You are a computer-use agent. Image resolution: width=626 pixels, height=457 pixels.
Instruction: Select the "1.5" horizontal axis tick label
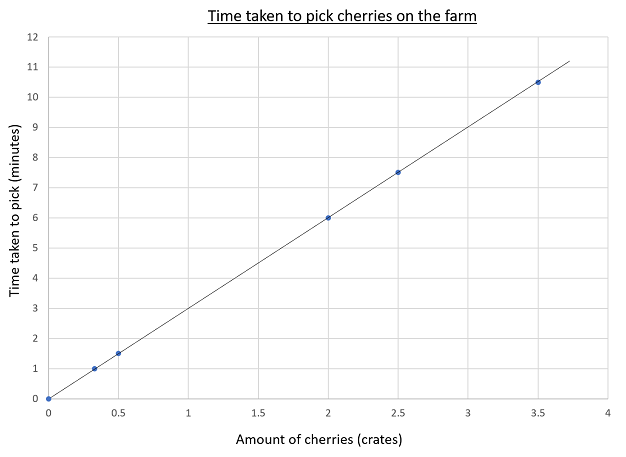tap(258, 412)
